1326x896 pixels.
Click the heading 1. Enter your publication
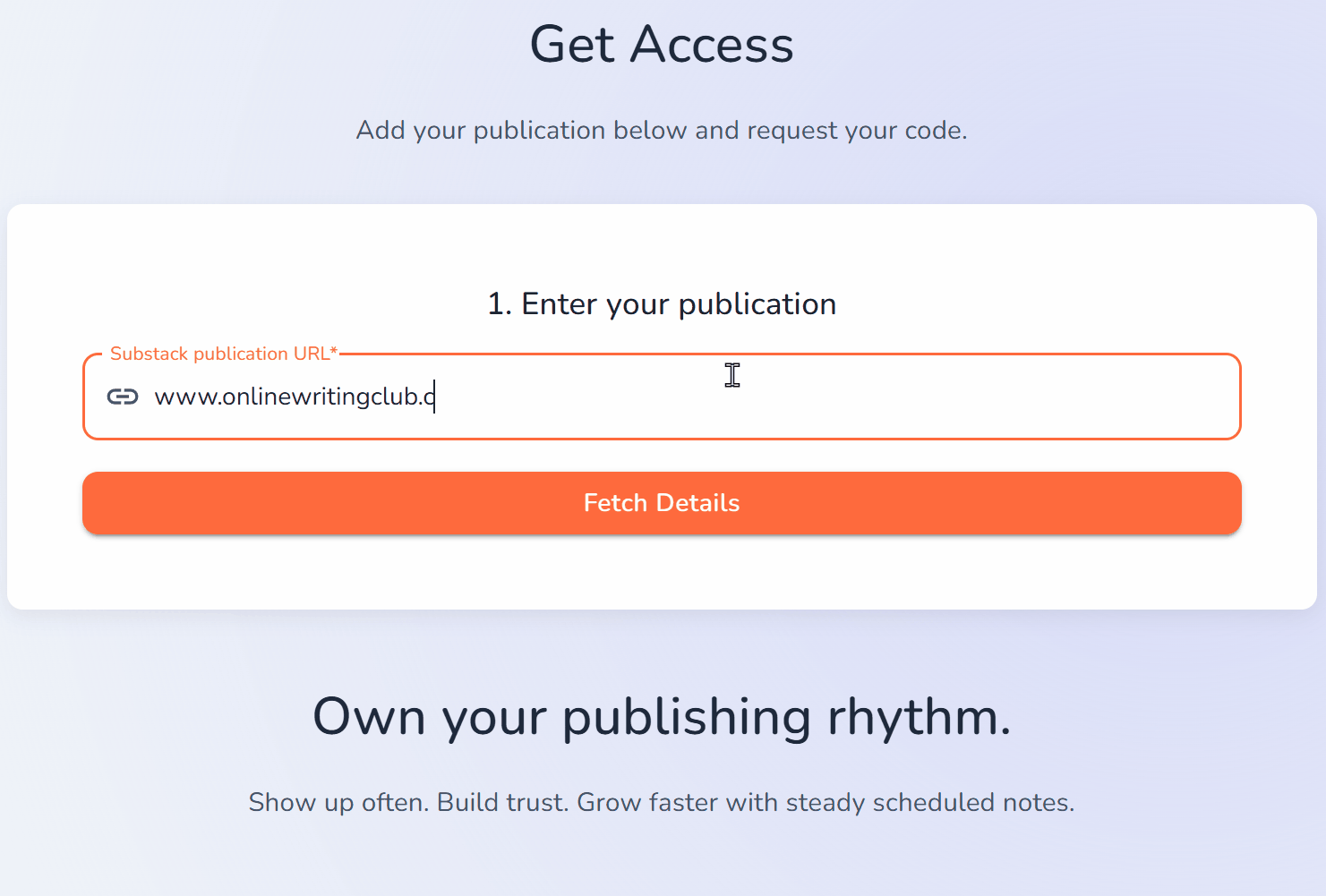[x=662, y=303]
